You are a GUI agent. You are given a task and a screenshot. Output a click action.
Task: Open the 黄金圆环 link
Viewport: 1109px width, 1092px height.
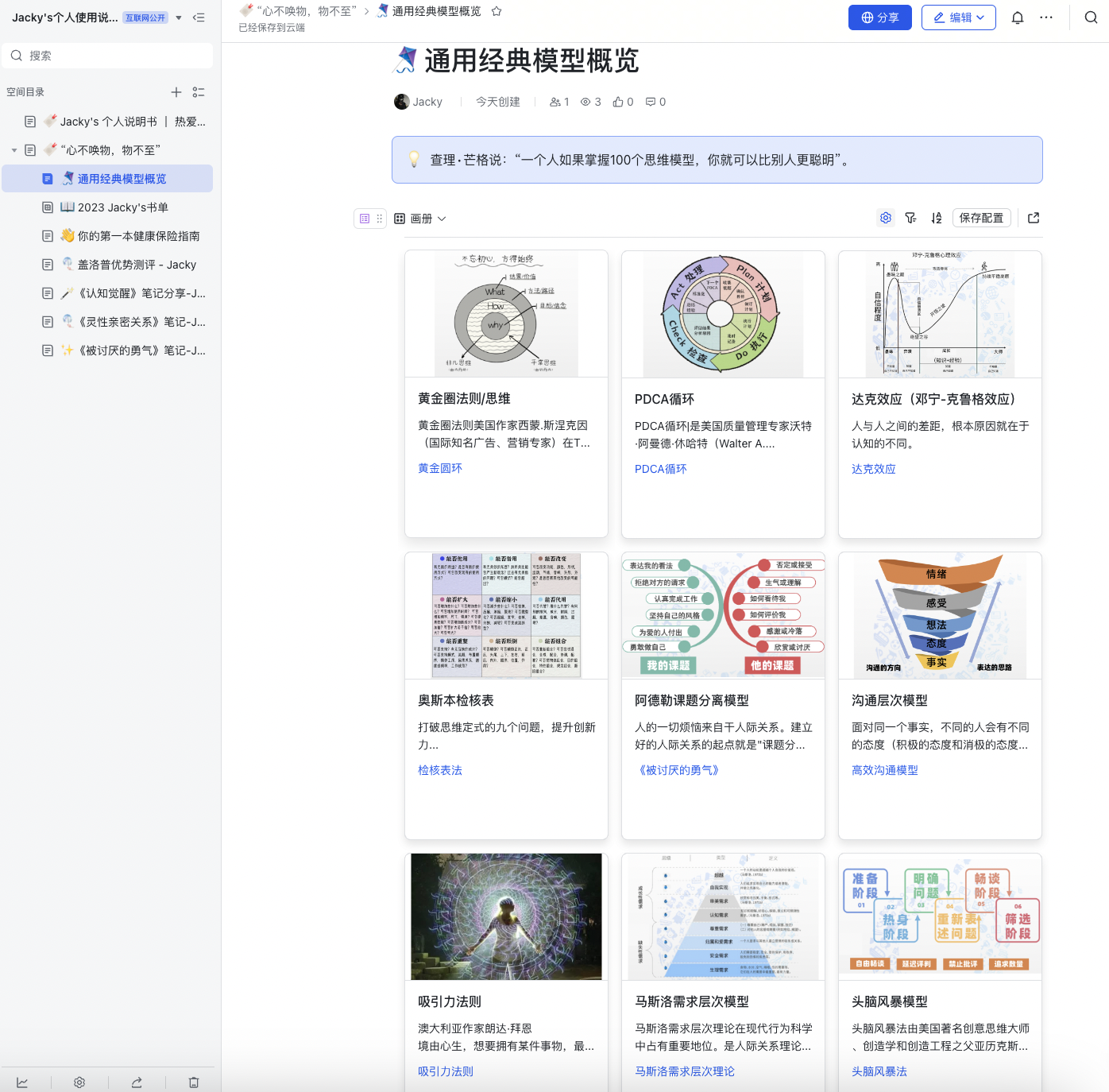point(440,469)
